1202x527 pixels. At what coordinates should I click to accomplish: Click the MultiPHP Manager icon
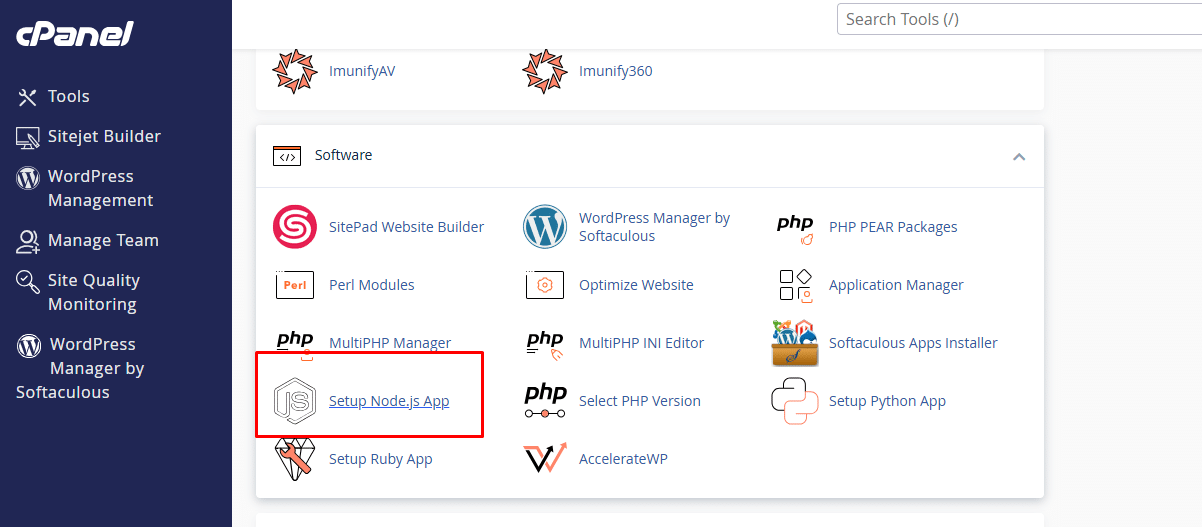pos(294,343)
